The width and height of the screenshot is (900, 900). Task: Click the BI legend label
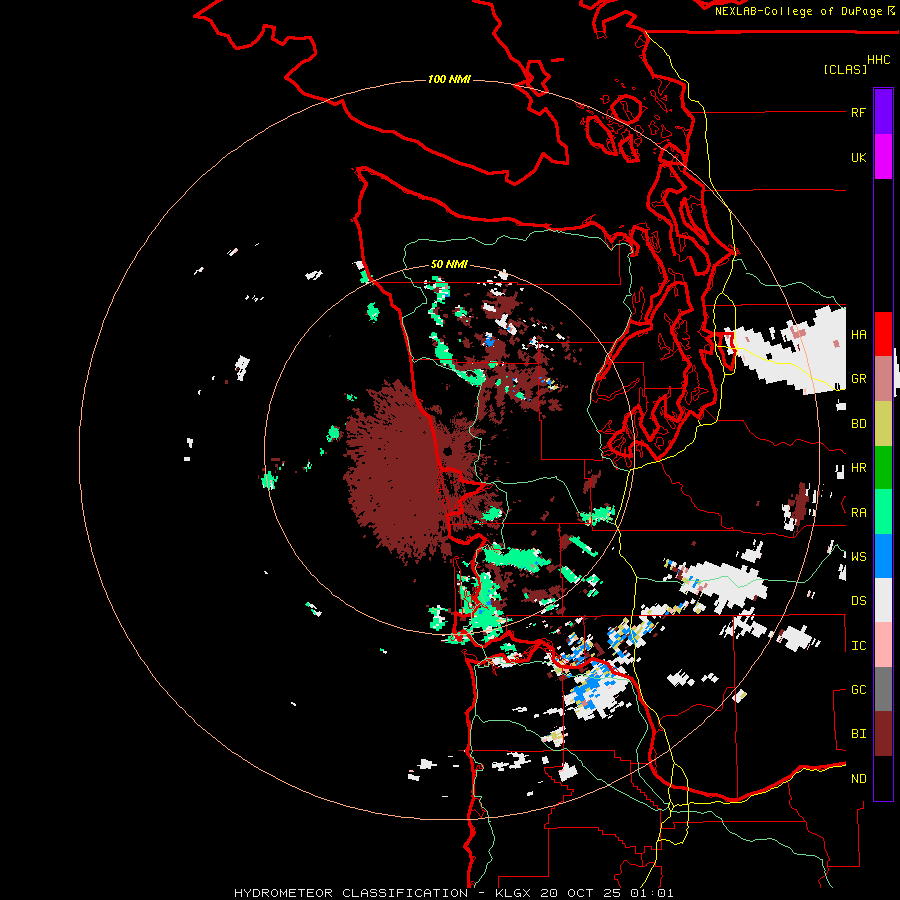click(858, 734)
